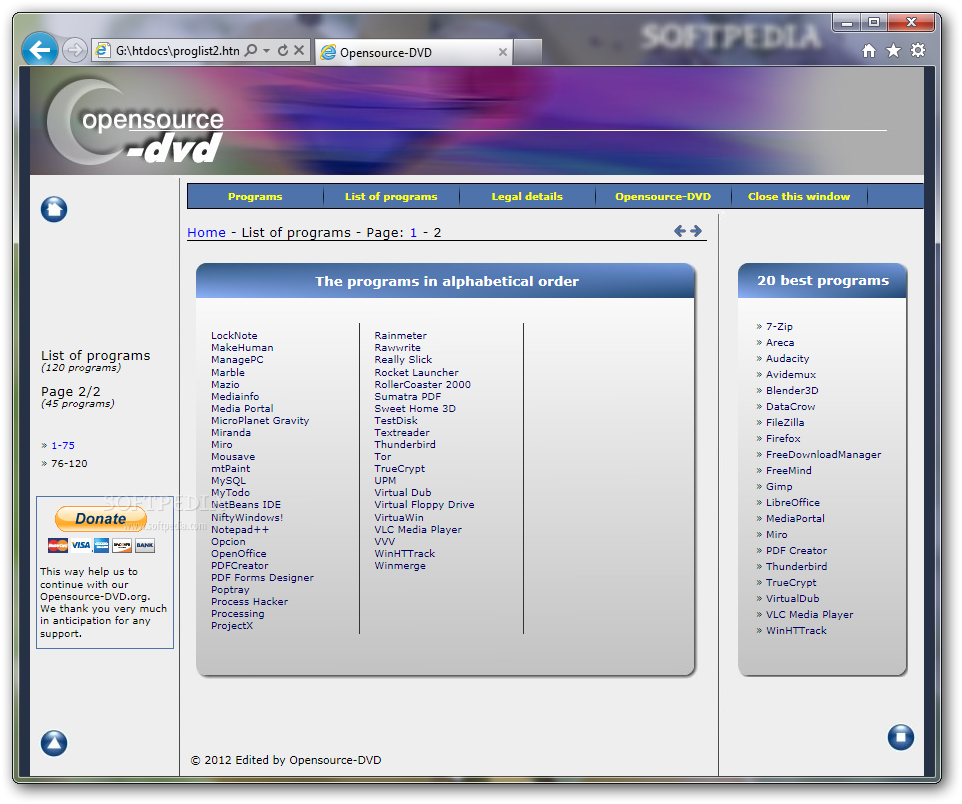This screenshot has width=962, height=804.
Task: Open OpenOffice program entry
Action: coord(239,554)
